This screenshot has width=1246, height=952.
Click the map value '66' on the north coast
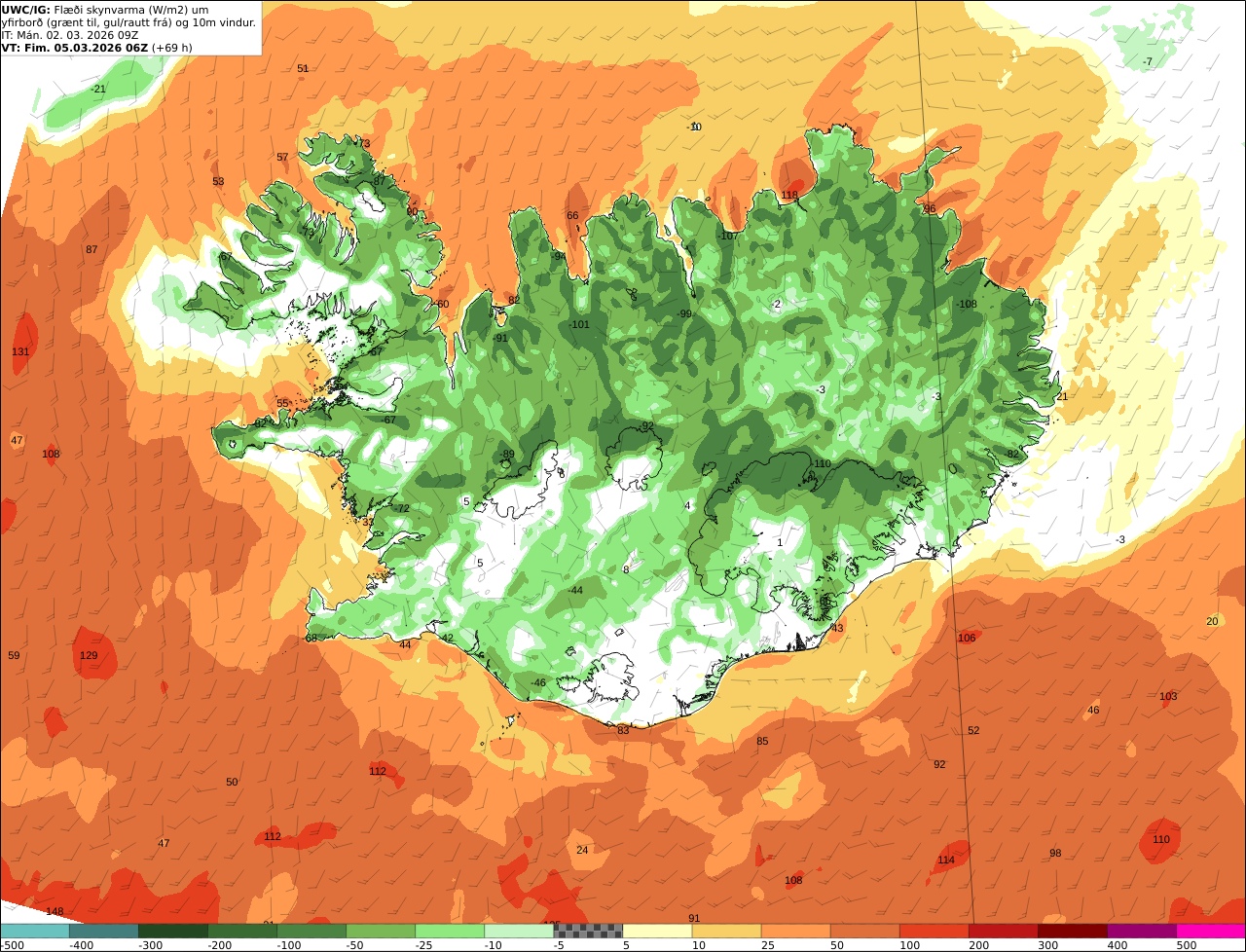[572, 215]
